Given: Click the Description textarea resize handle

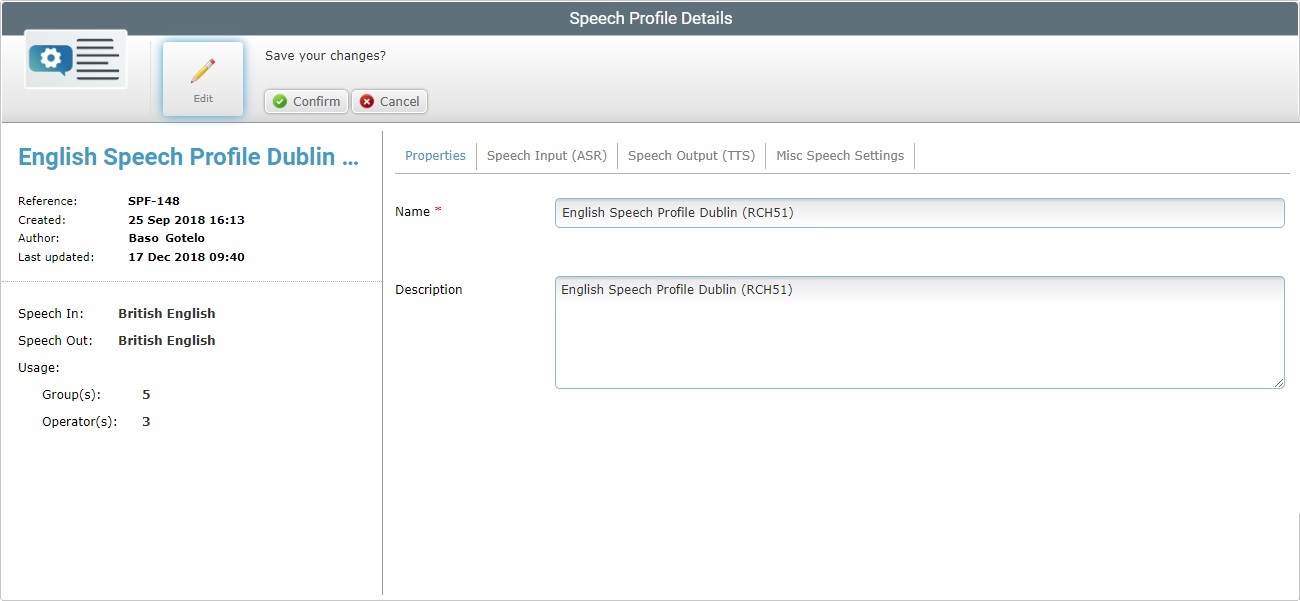Looking at the screenshot, I should click(x=1280, y=383).
